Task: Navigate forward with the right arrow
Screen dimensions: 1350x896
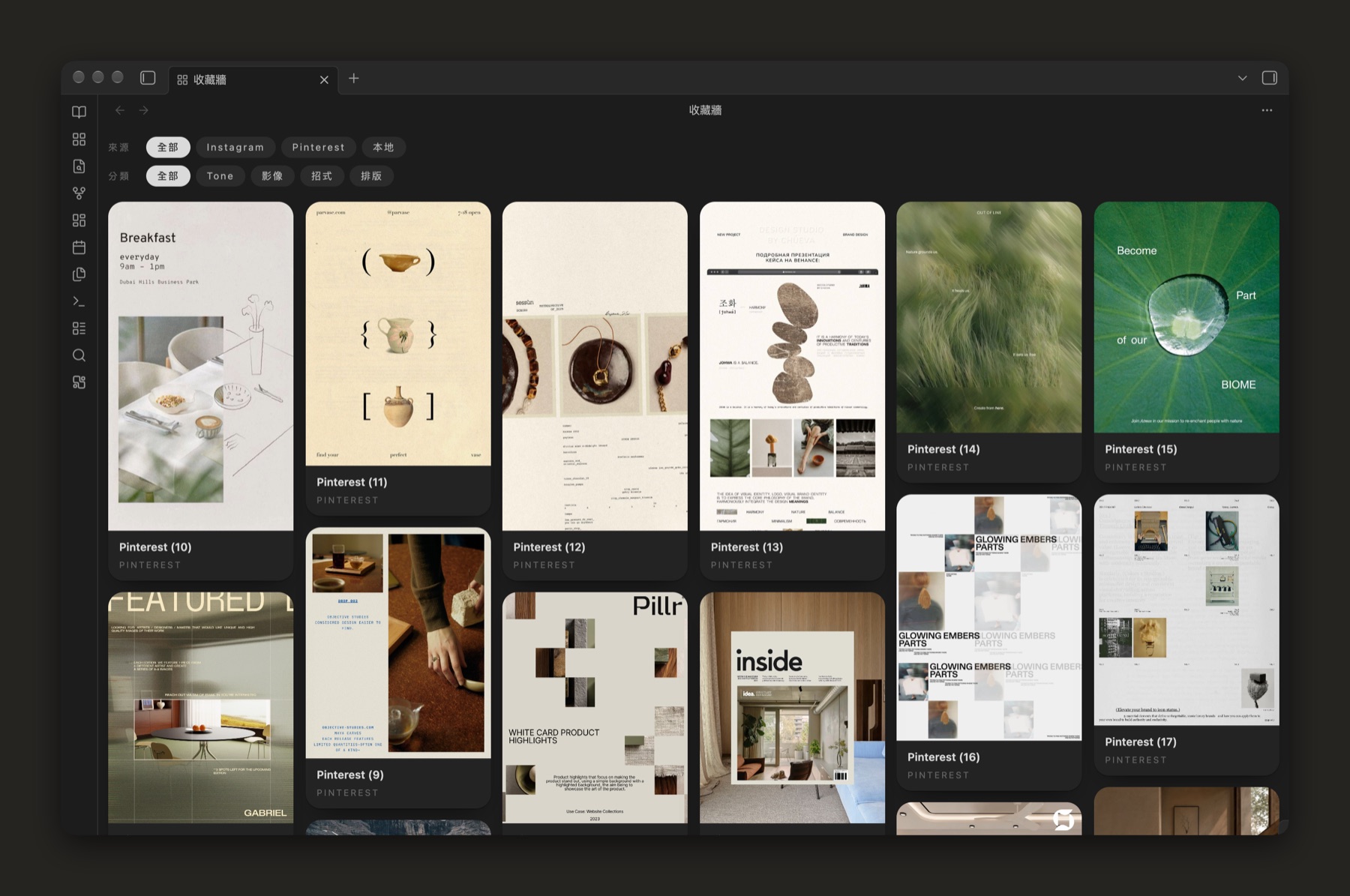Action: [x=144, y=110]
